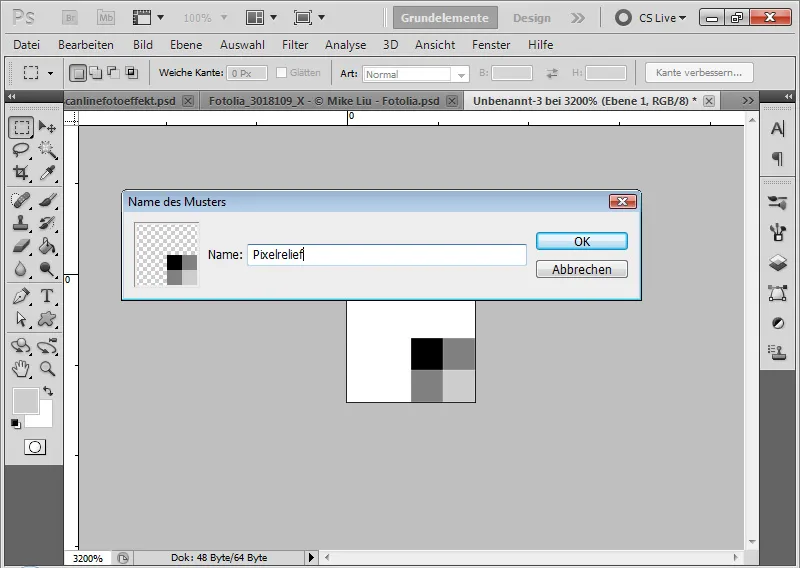Select the Move tool

[x=47, y=127]
